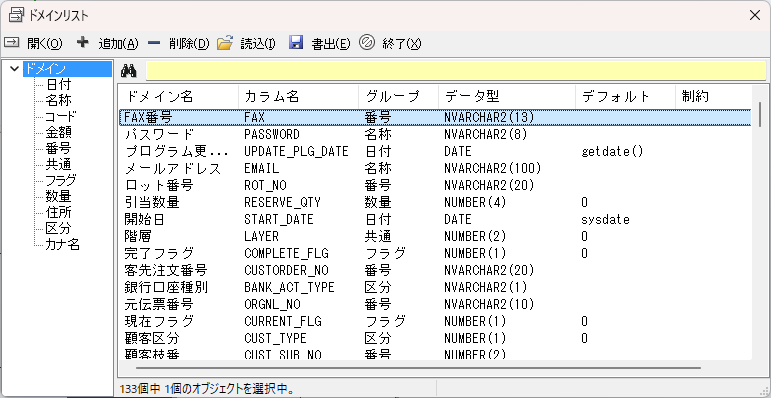Sort by the デフォルト column header
This screenshot has width=771, height=398.
[x=625, y=97]
